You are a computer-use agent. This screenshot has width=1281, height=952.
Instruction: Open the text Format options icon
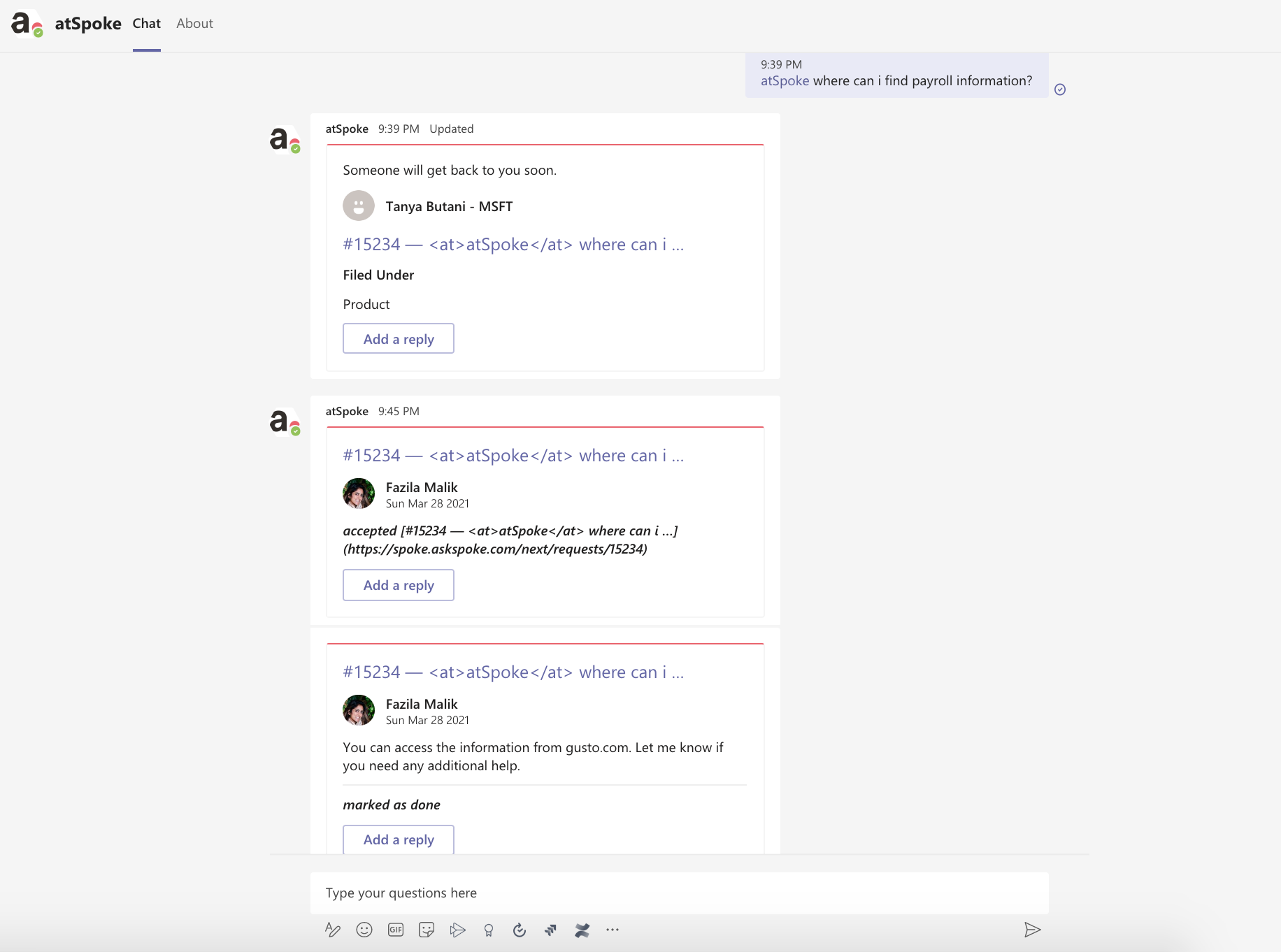tap(333, 930)
